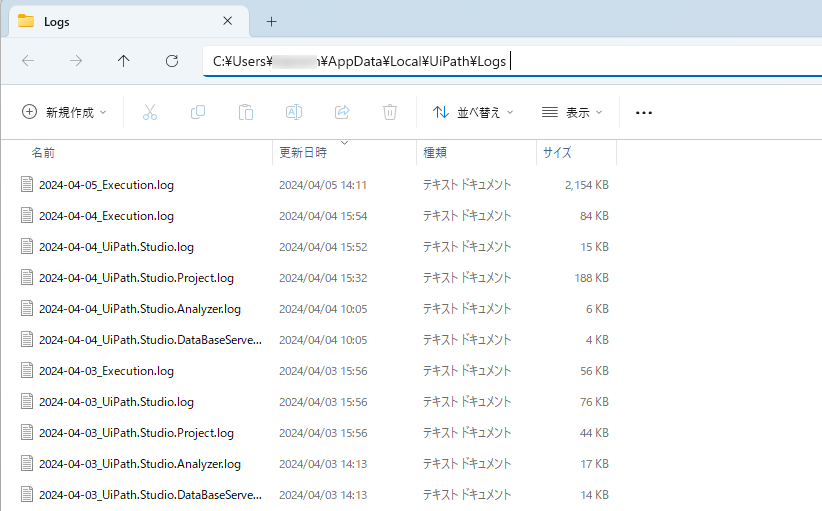The height and width of the screenshot is (511, 822).
Task: Click the Share icon in toolbar
Action: click(342, 112)
